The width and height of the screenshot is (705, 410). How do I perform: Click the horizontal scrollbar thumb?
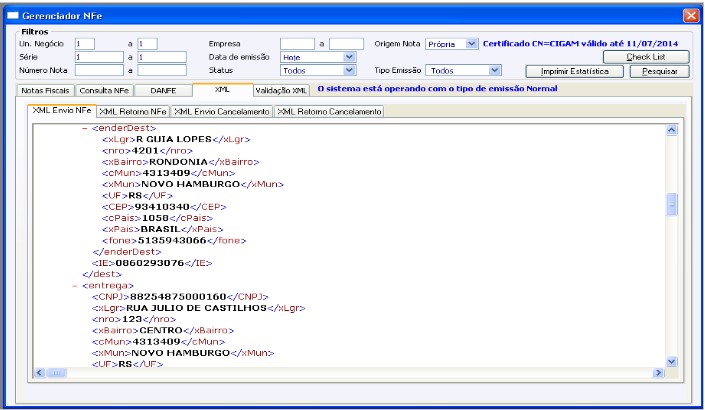click(x=56, y=372)
